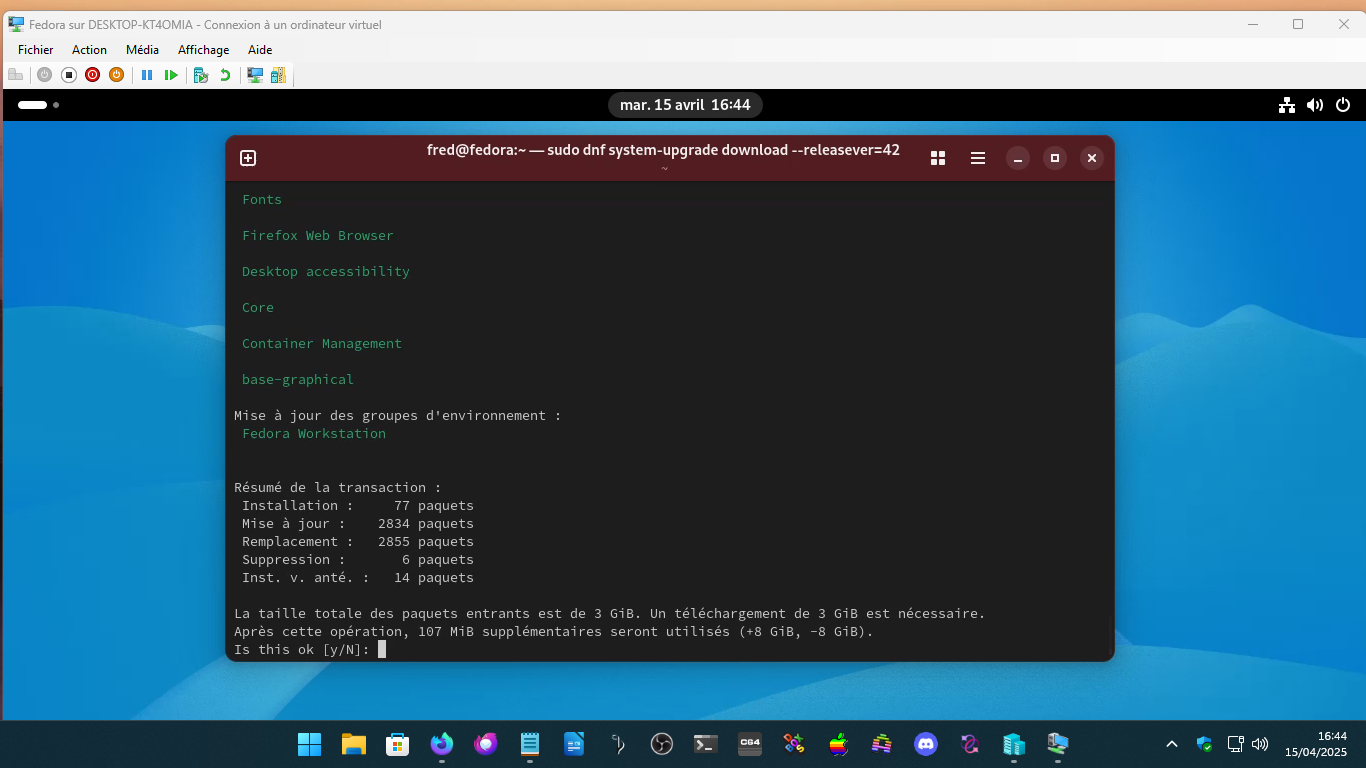Image resolution: width=1366 pixels, height=768 pixels.
Task: Show hidden system tray icons
Action: 1172,744
